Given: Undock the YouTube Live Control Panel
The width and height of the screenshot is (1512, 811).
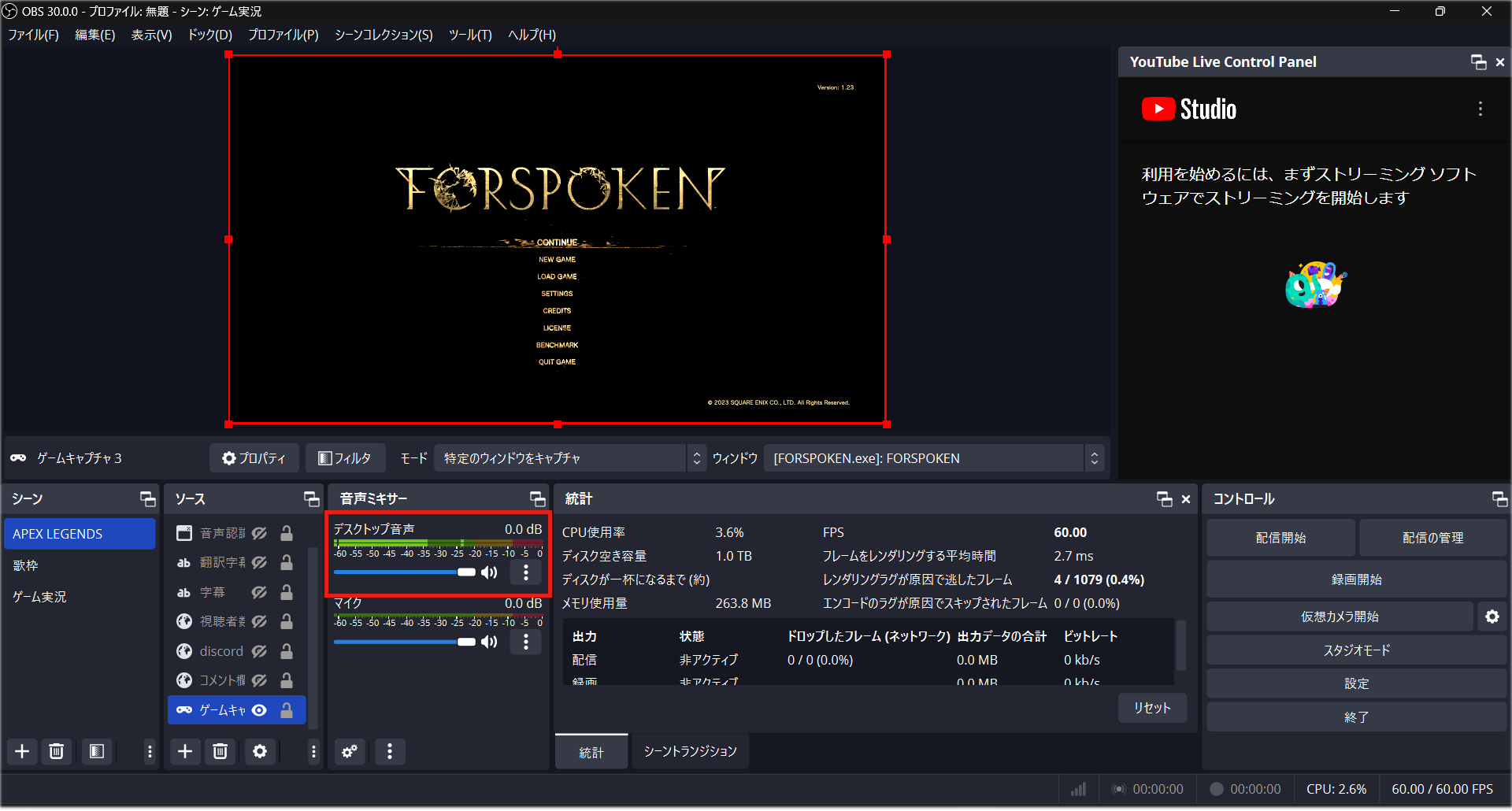Looking at the screenshot, I should (x=1479, y=62).
